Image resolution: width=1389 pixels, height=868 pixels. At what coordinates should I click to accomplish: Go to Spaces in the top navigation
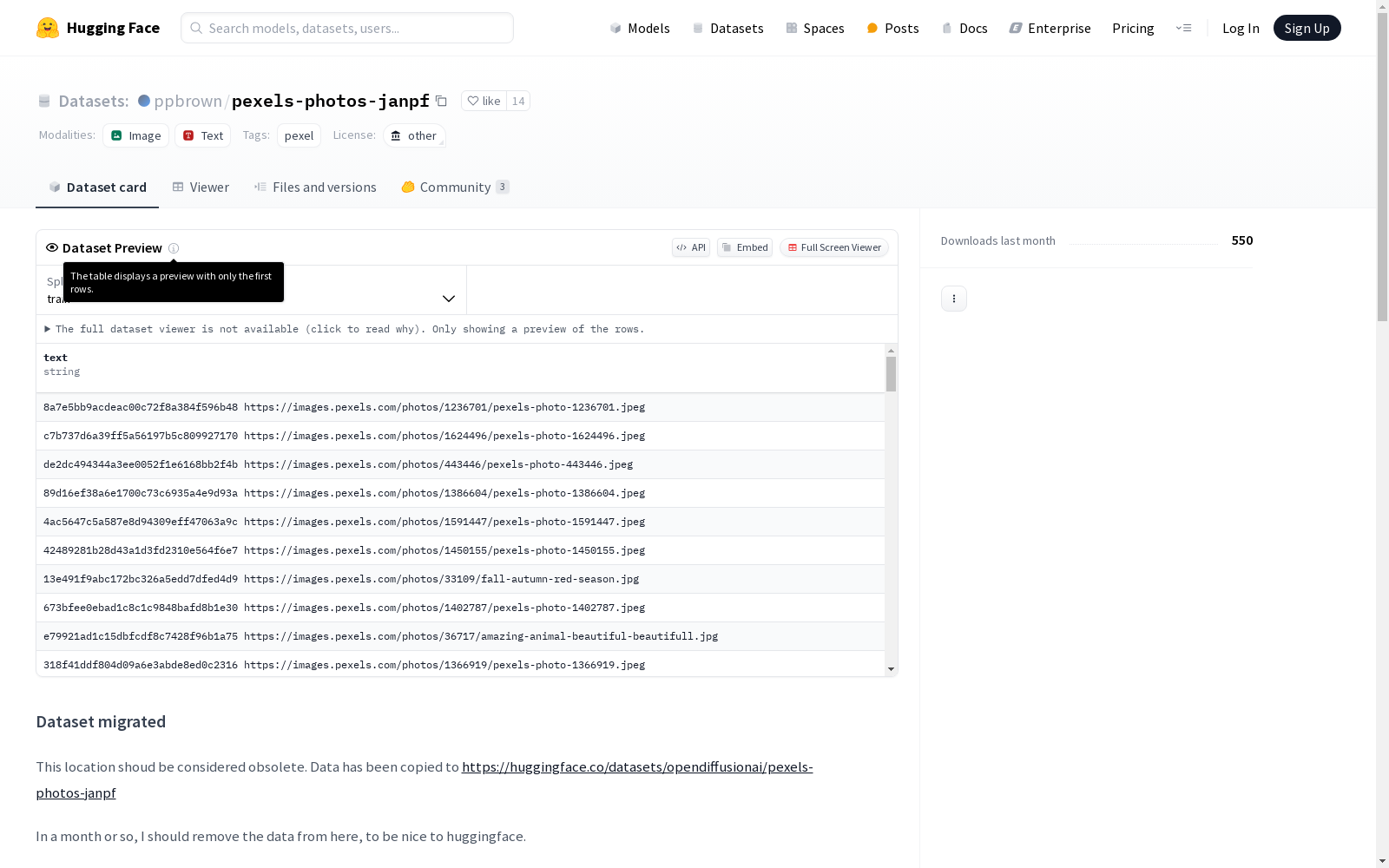pyautogui.click(x=814, y=28)
